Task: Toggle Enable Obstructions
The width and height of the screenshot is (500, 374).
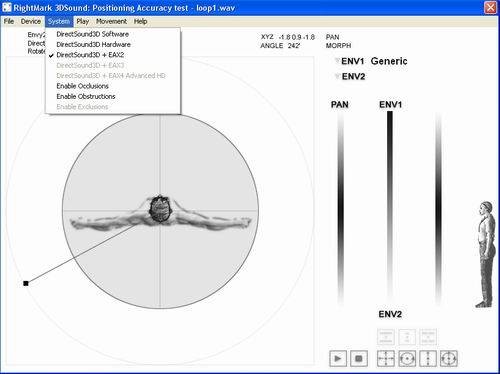Action: click(113, 96)
